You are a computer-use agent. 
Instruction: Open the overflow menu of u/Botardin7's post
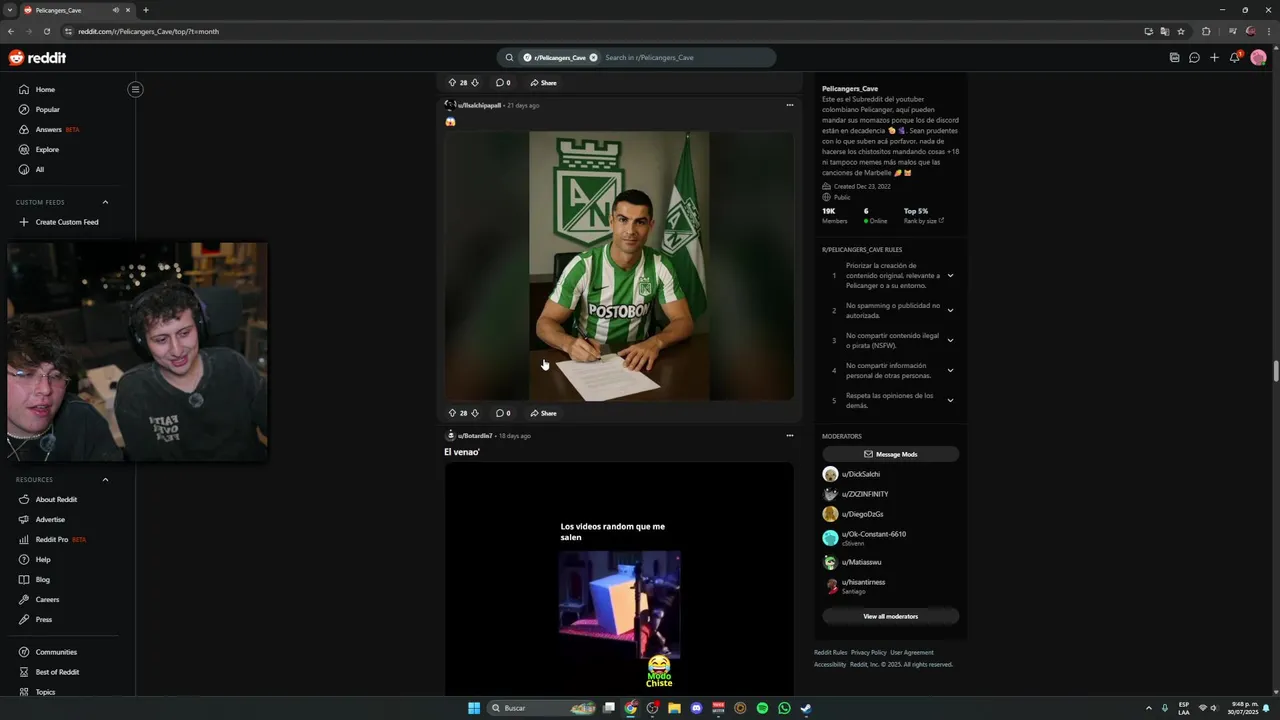coord(789,436)
